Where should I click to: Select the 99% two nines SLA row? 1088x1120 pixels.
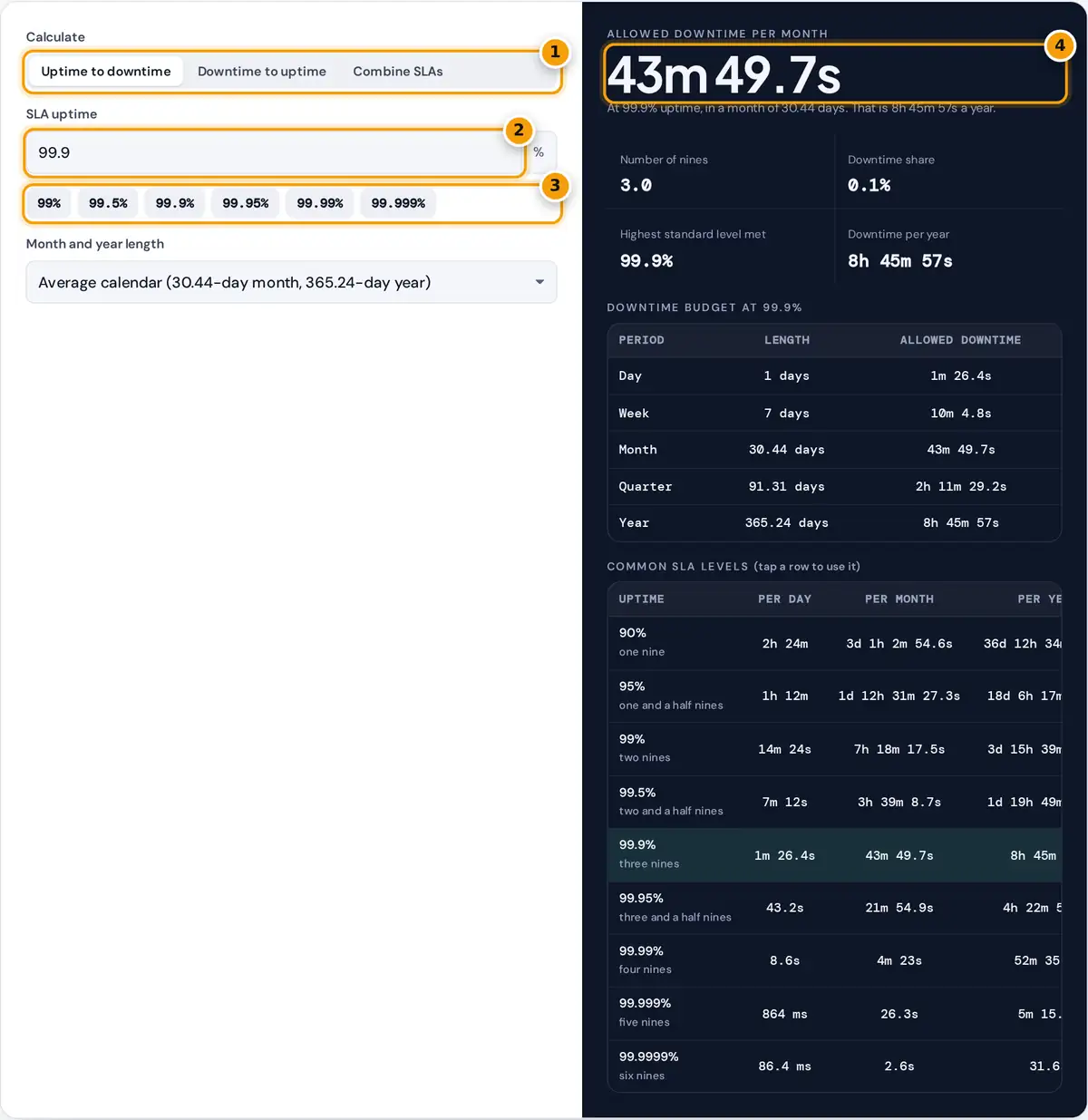coord(834,749)
